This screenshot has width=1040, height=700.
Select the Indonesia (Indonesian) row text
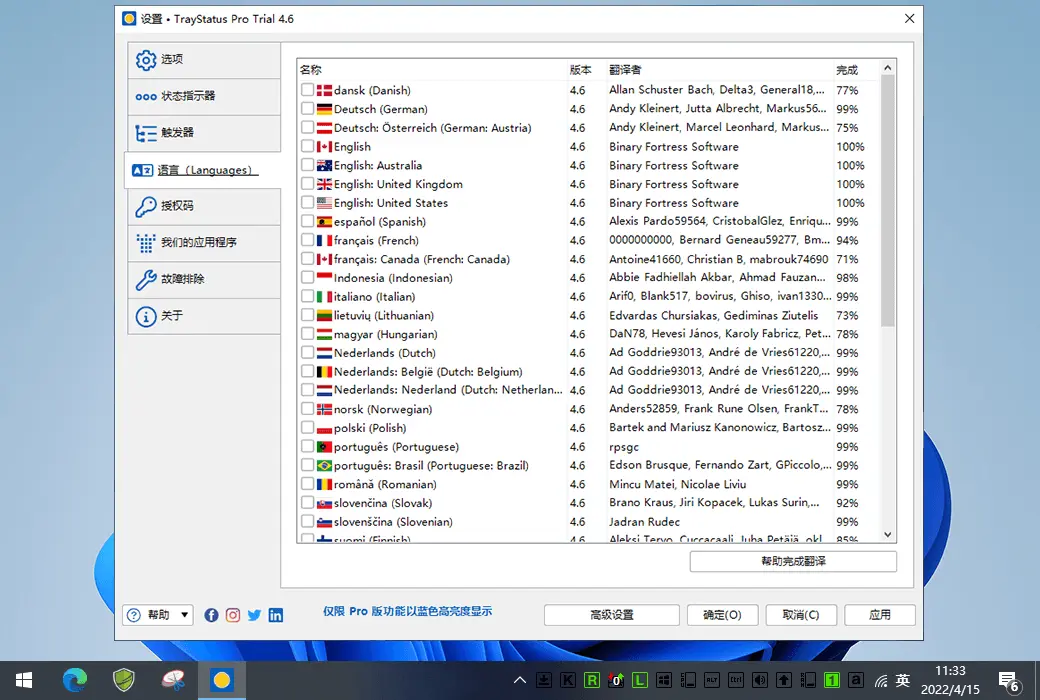[x=393, y=278]
